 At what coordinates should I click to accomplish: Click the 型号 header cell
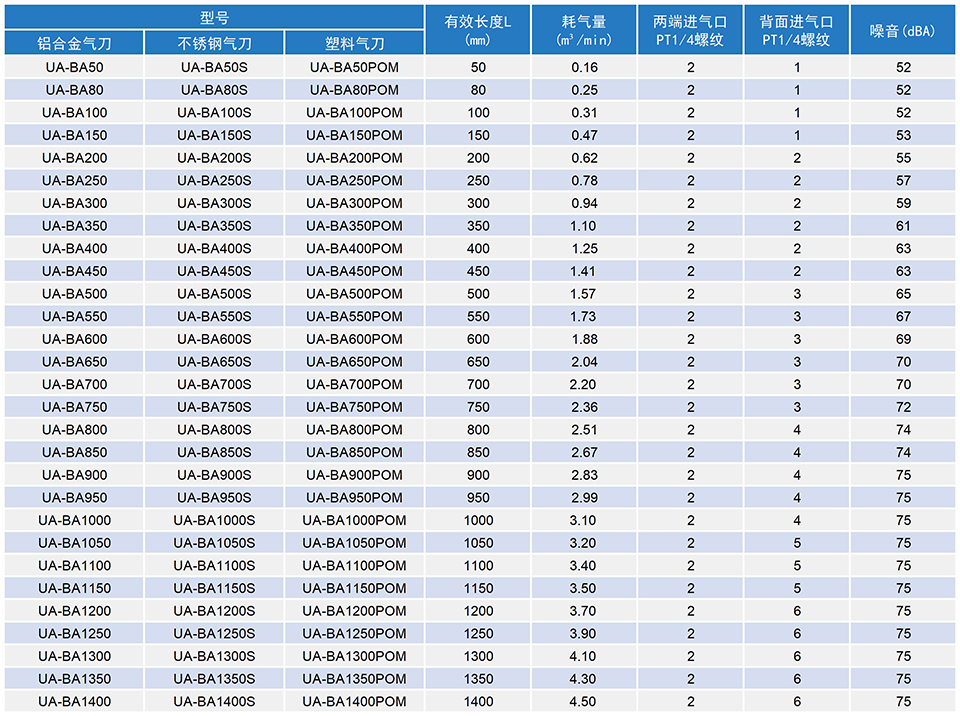click(214, 17)
